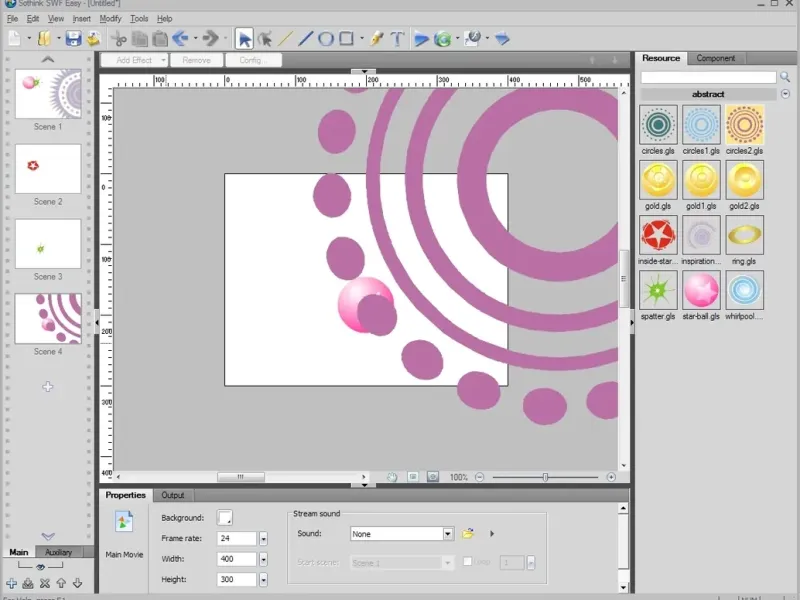The image size is (800, 600).
Task: Toggle the eye visibility icon under Main tab
Action: pos(40,567)
